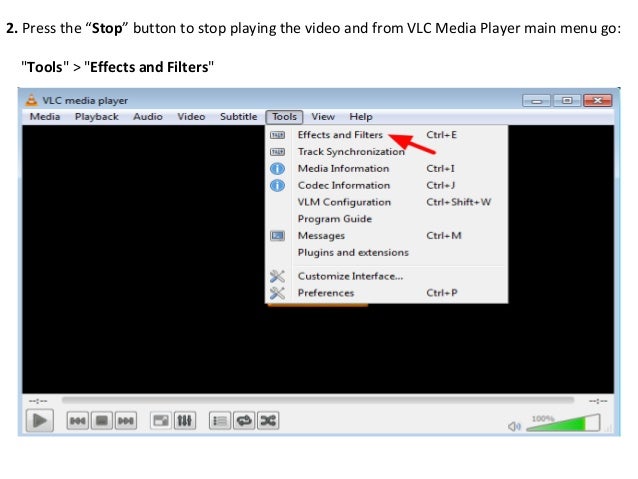Open the Video menu

click(191, 117)
